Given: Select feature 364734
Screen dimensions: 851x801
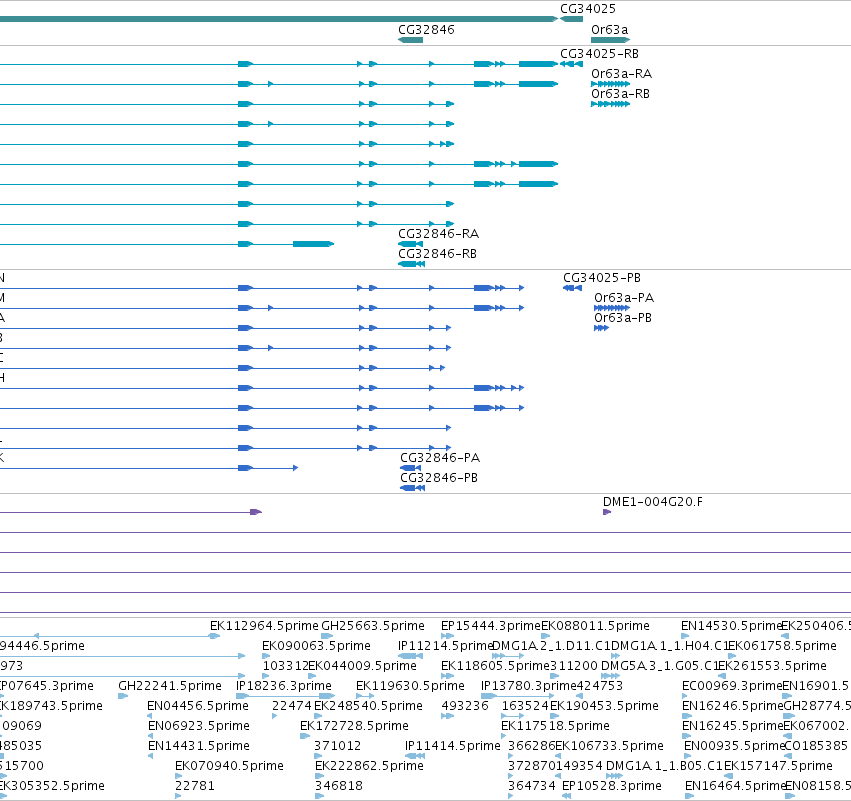Looking at the screenshot, I should pos(532,787).
